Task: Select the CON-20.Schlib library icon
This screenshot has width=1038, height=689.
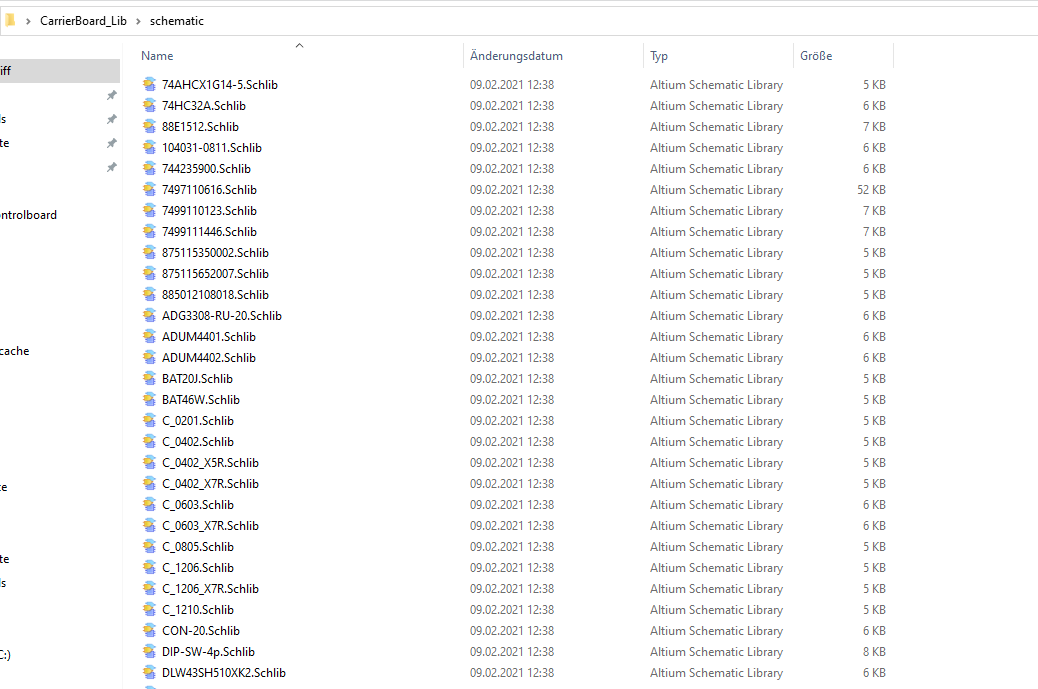Action: (x=150, y=631)
